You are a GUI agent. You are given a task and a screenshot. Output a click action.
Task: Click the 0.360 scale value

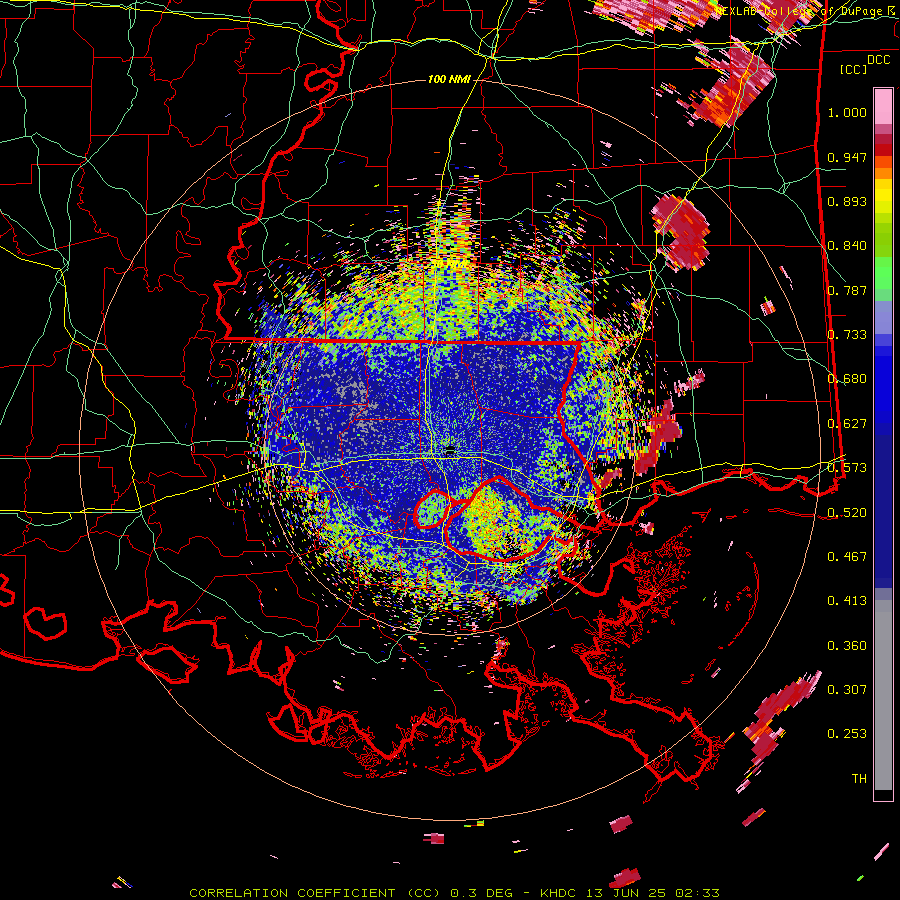click(847, 646)
